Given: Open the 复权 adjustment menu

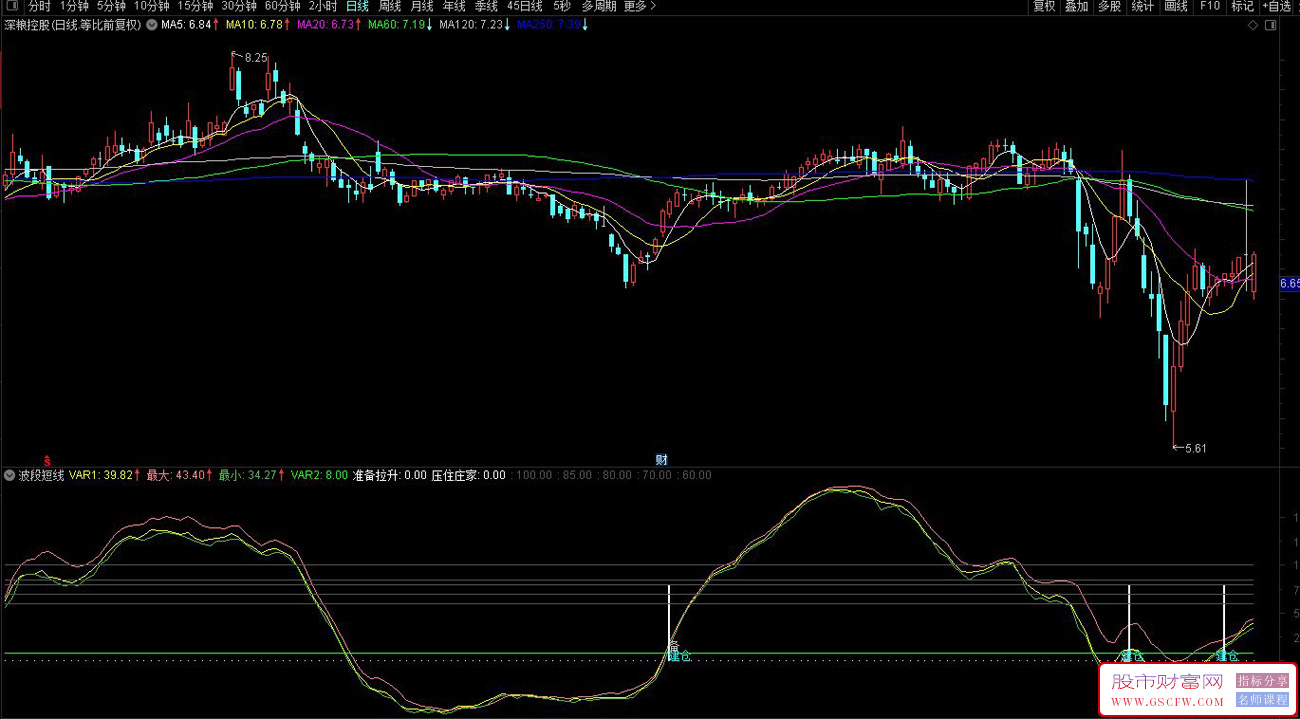Looking at the screenshot, I should [x=1044, y=6].
